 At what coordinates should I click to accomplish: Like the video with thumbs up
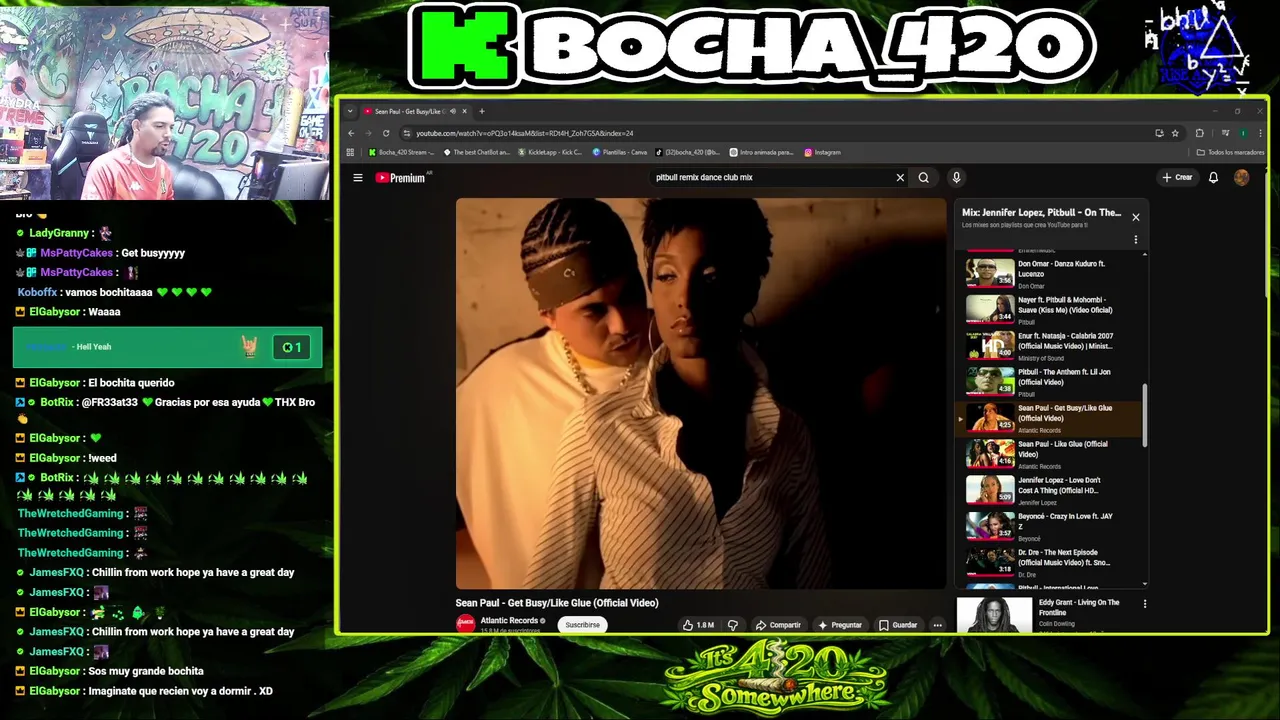pos(698,625)
